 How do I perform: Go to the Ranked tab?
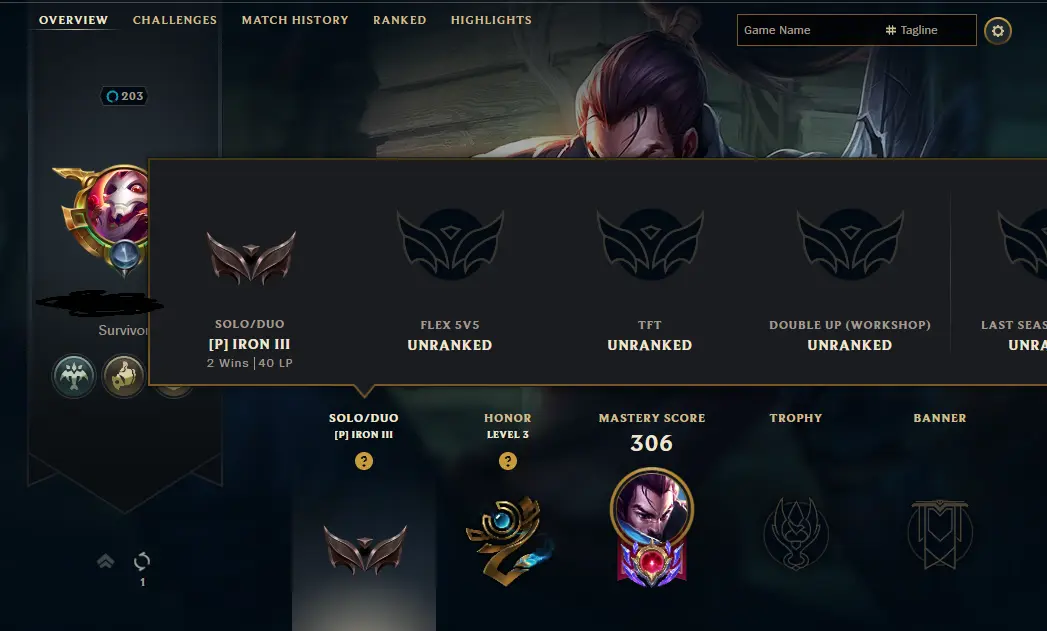pyautogui.click(x=400, y=20)
